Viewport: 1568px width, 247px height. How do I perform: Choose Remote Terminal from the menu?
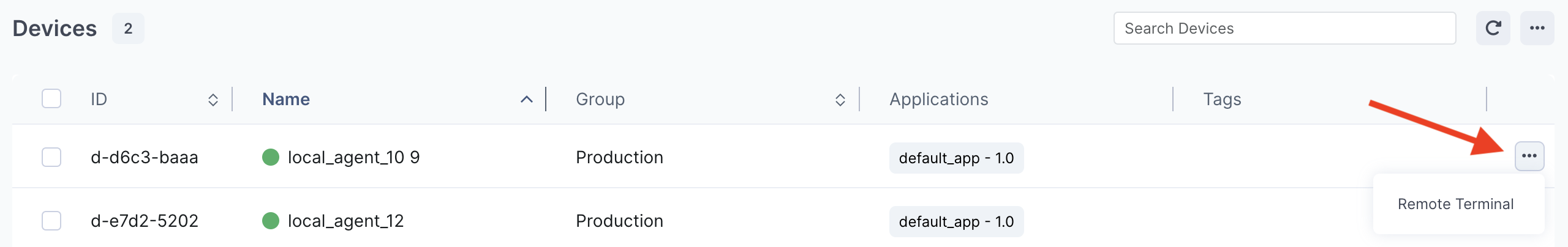1455,204
